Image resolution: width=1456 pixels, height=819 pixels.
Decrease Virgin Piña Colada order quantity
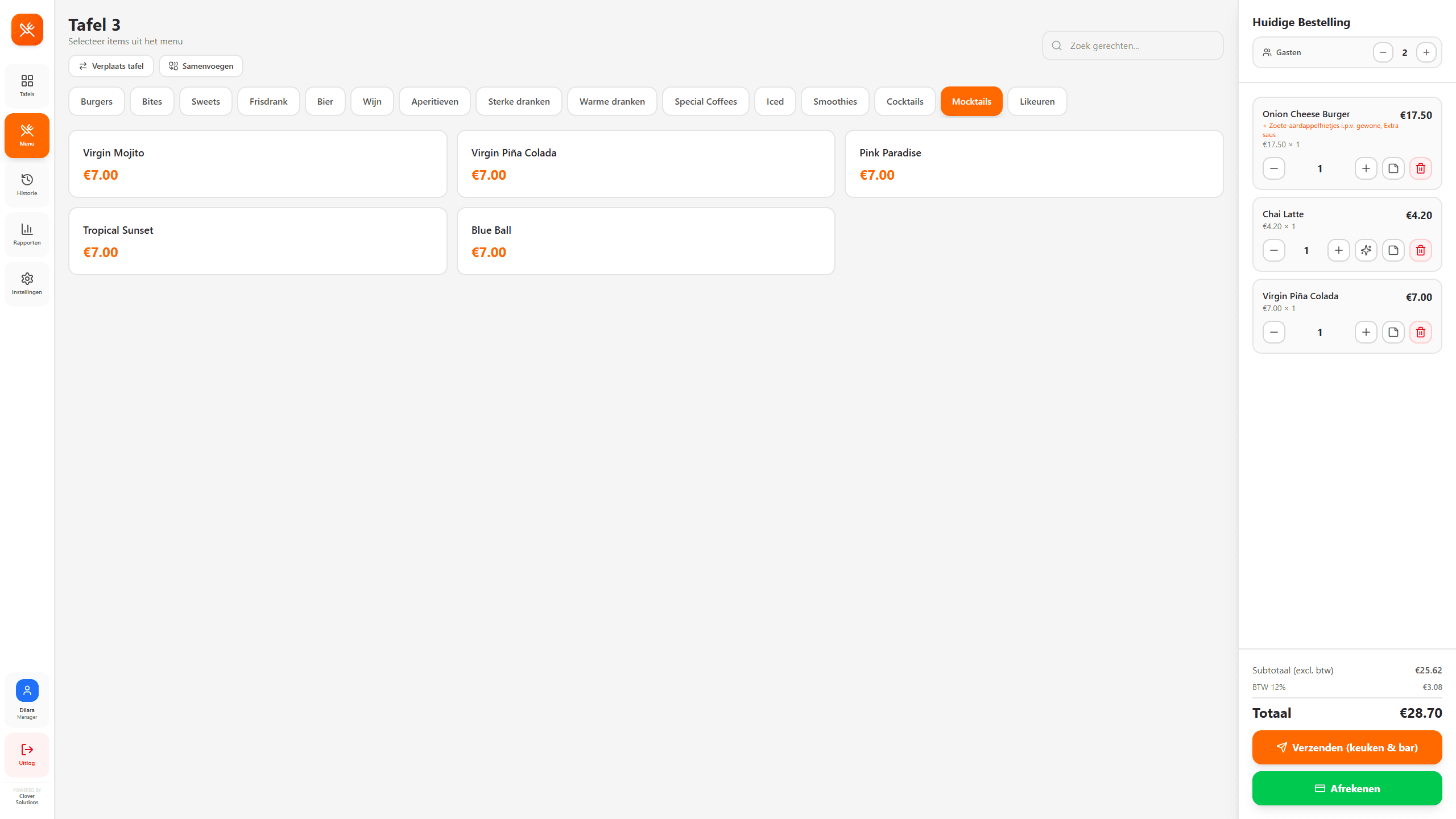tap(1273, 332)
